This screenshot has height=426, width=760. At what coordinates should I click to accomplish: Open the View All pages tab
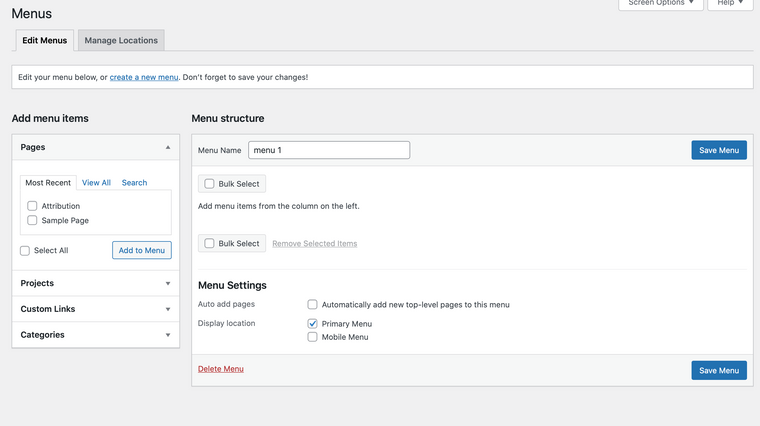(x=96, y=183)
